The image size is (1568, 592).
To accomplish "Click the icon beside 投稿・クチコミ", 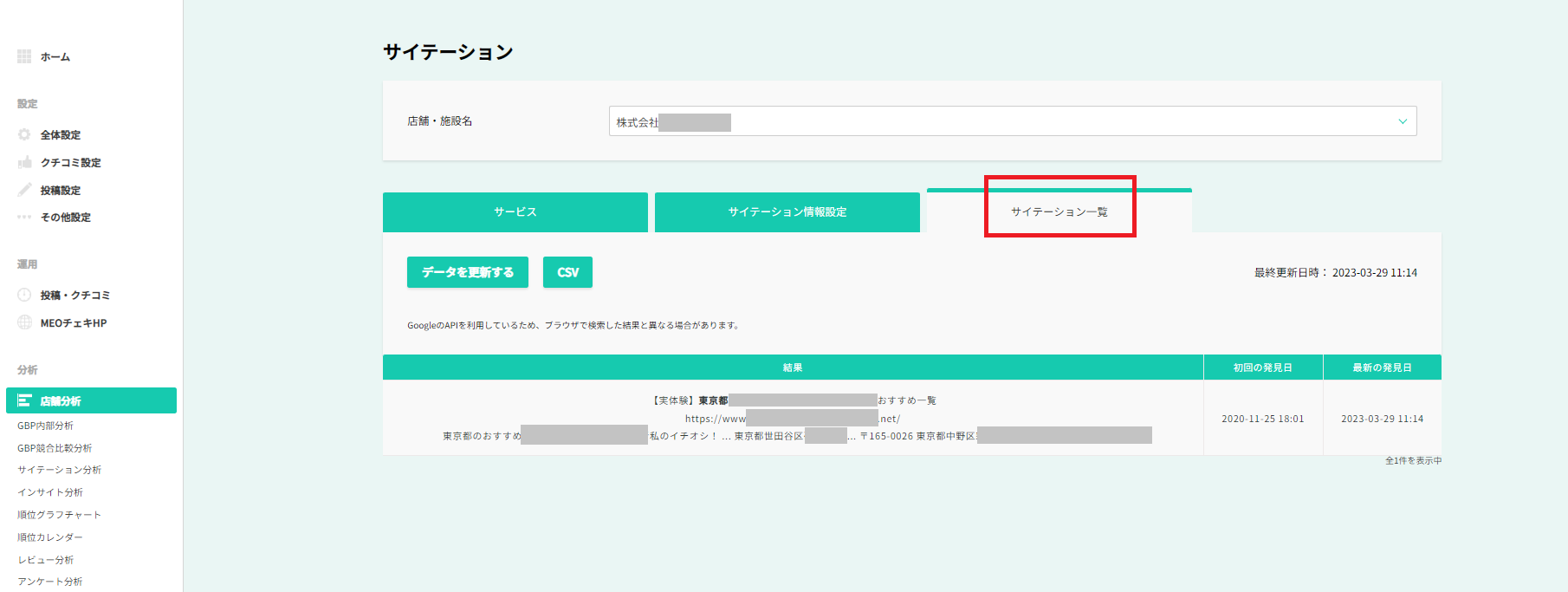I will (24, 295).
